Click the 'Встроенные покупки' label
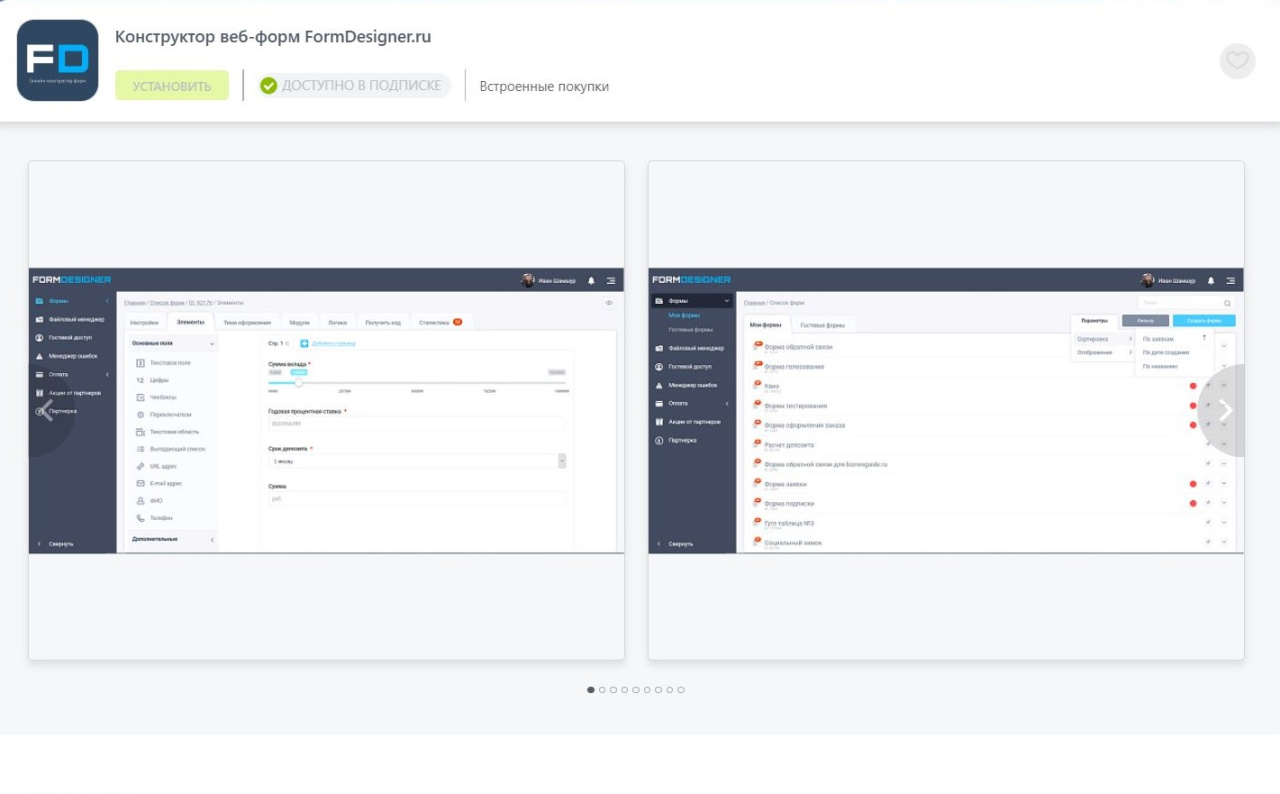Screen dimensions: 1280x794 (x=544, y=86)
